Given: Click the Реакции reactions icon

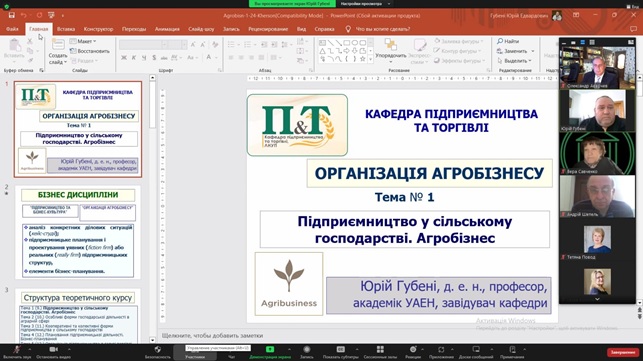Looking at the screenshot, I should pos(413,352).
